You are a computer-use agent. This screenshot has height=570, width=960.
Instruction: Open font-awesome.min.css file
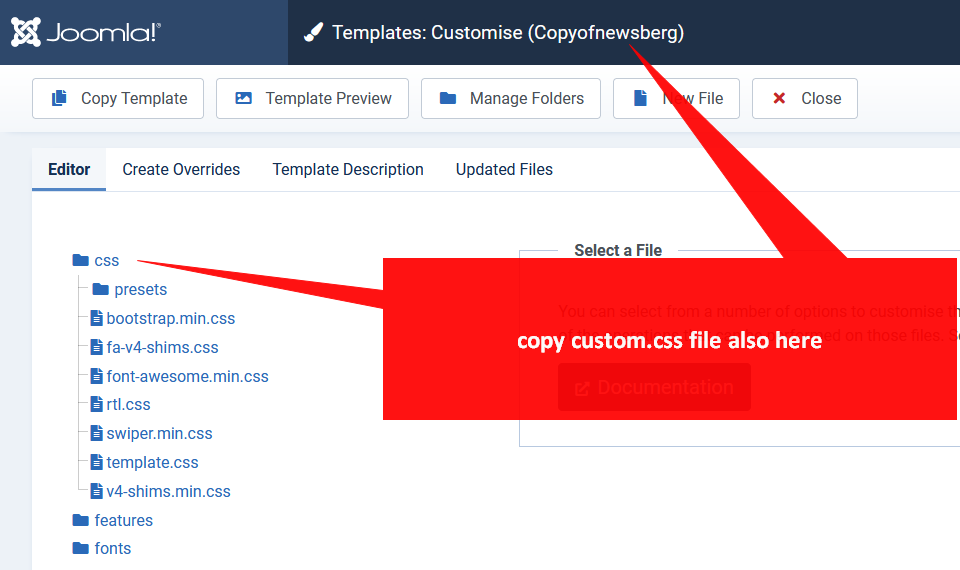click(187, 376)
